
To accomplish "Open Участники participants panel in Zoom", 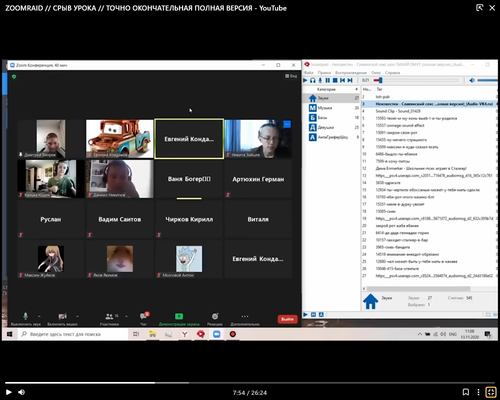I will (109, 318).
